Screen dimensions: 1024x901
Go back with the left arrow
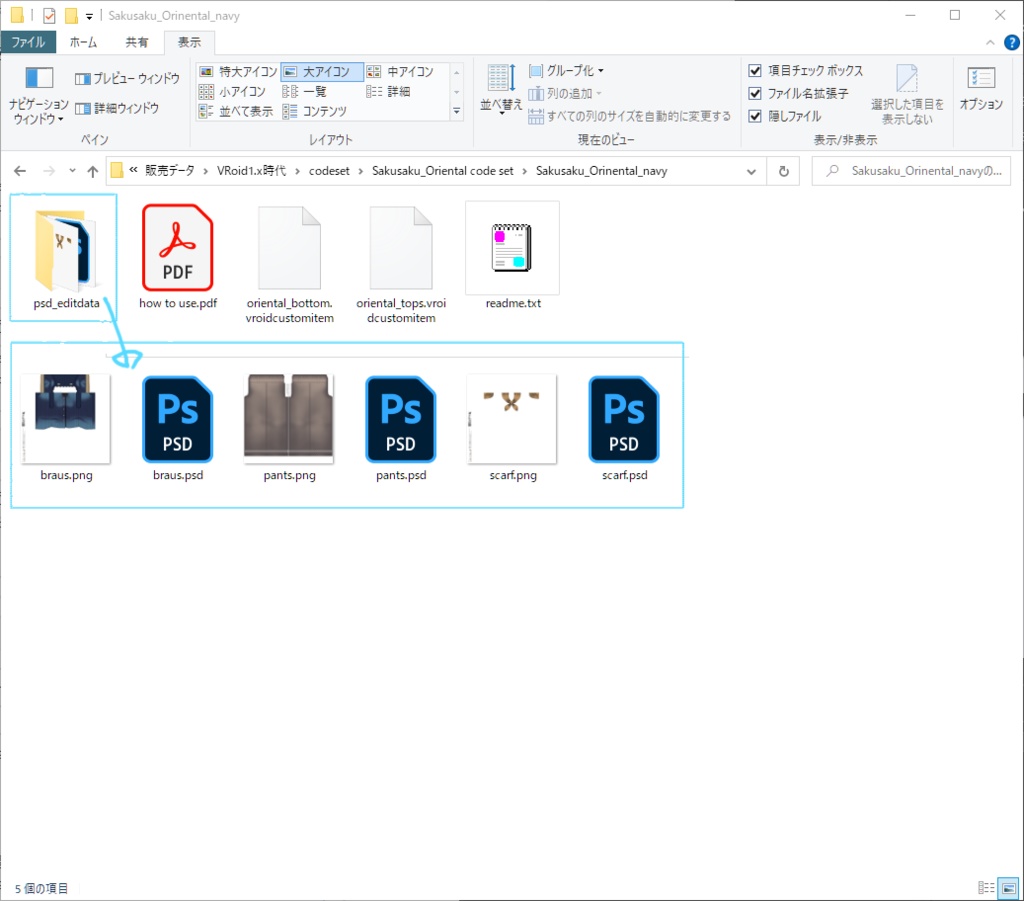pyautogui.click(x=20, y=171)
